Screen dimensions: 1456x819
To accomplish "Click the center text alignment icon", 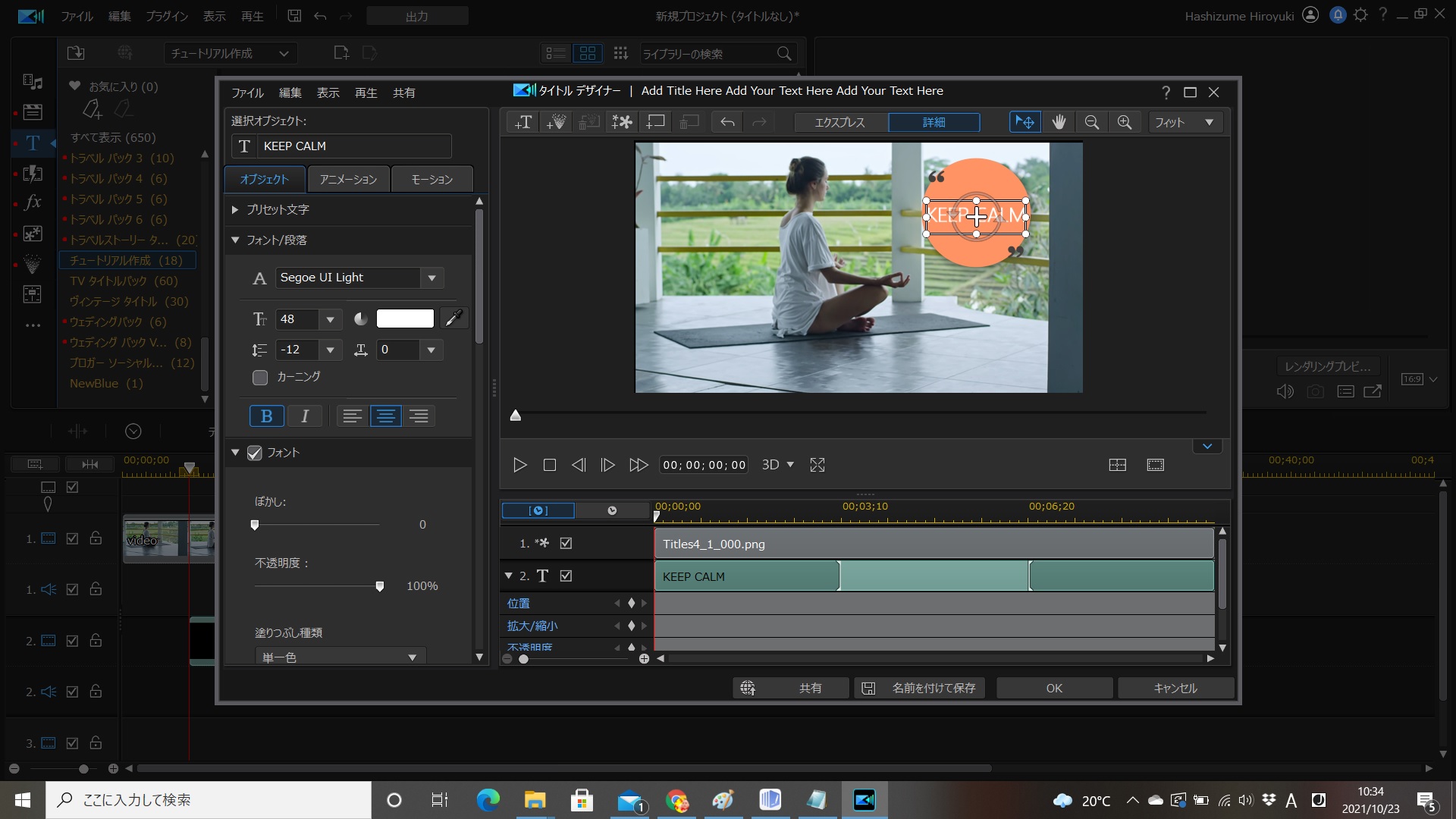I will [385, 416].
